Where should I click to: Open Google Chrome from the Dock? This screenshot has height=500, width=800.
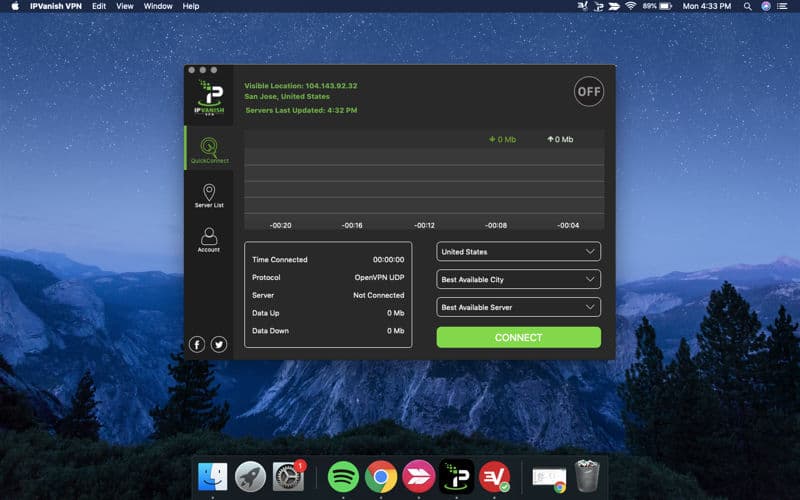381,477
